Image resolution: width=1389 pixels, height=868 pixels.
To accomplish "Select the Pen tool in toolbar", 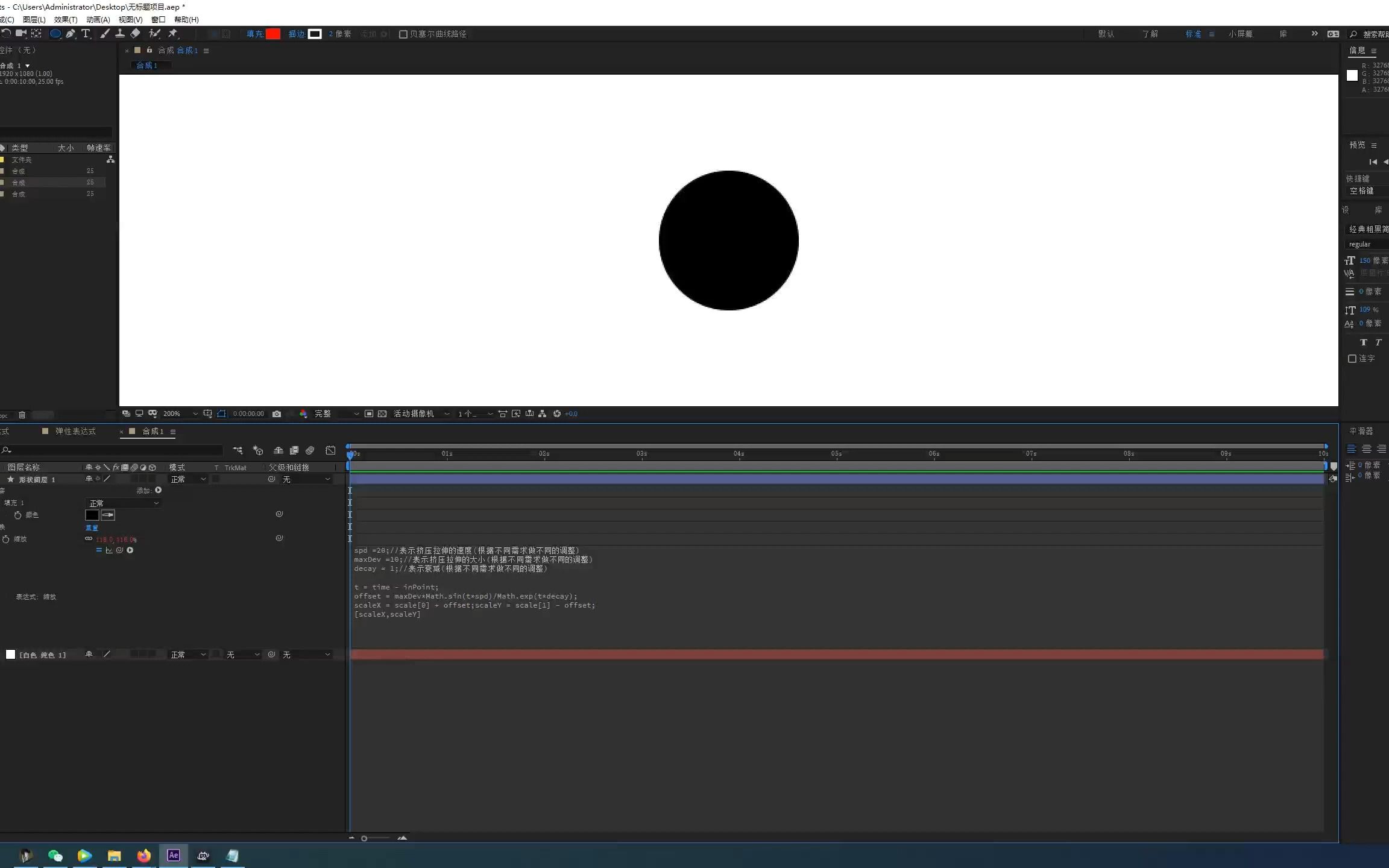I will pos(71,34).
